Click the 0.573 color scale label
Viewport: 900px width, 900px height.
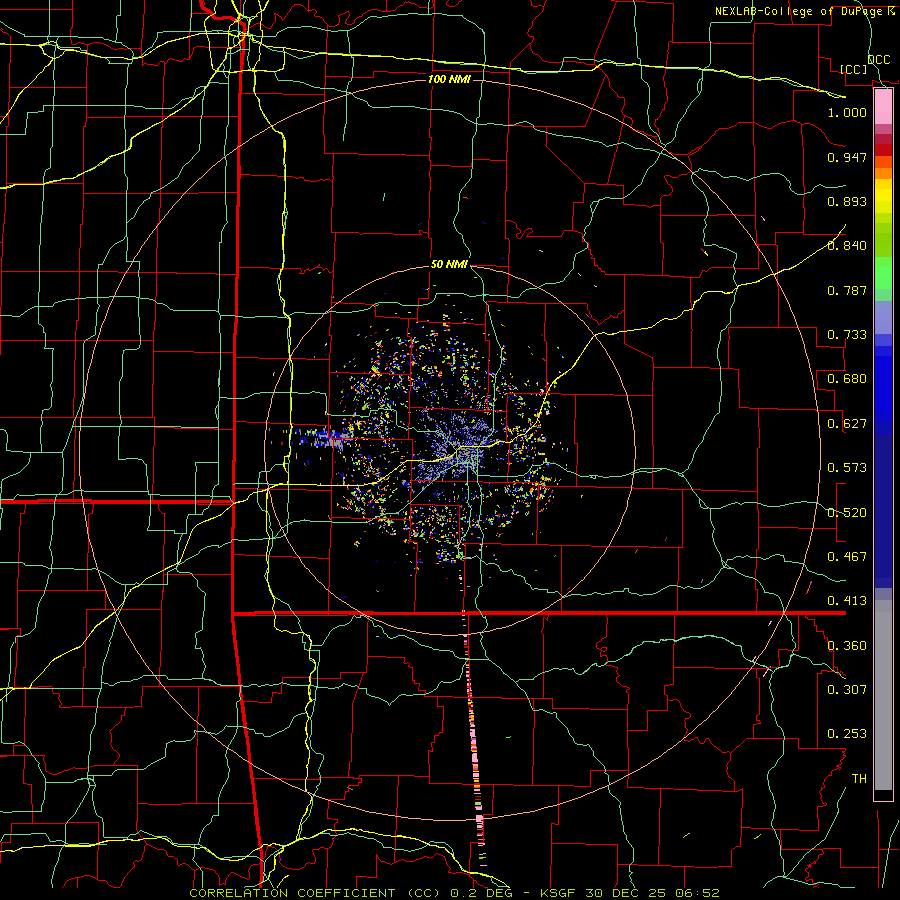847,468
